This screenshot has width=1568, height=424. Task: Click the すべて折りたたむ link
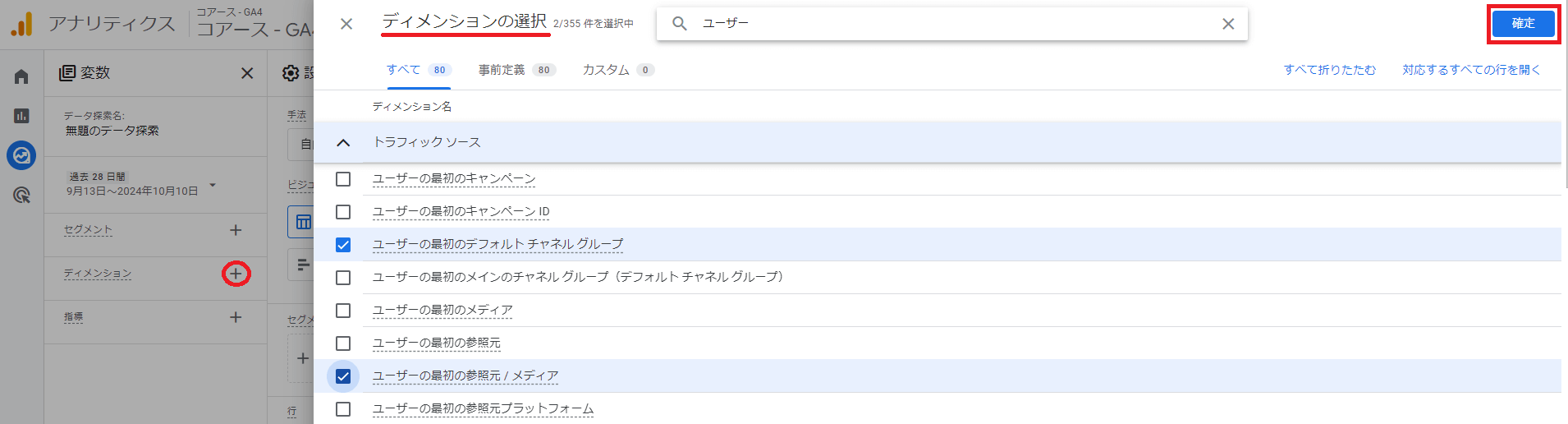1329,70
